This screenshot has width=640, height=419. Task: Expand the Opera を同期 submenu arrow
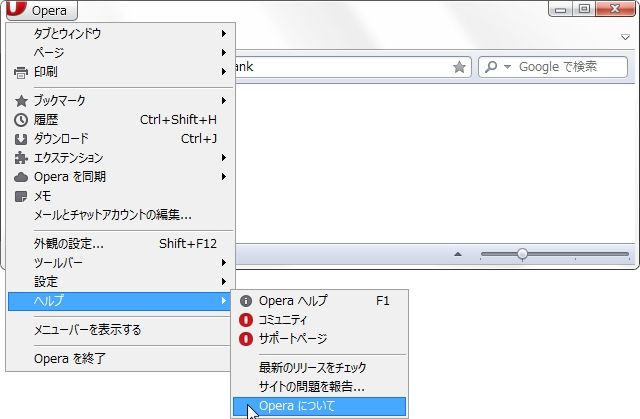click(224, 177)
